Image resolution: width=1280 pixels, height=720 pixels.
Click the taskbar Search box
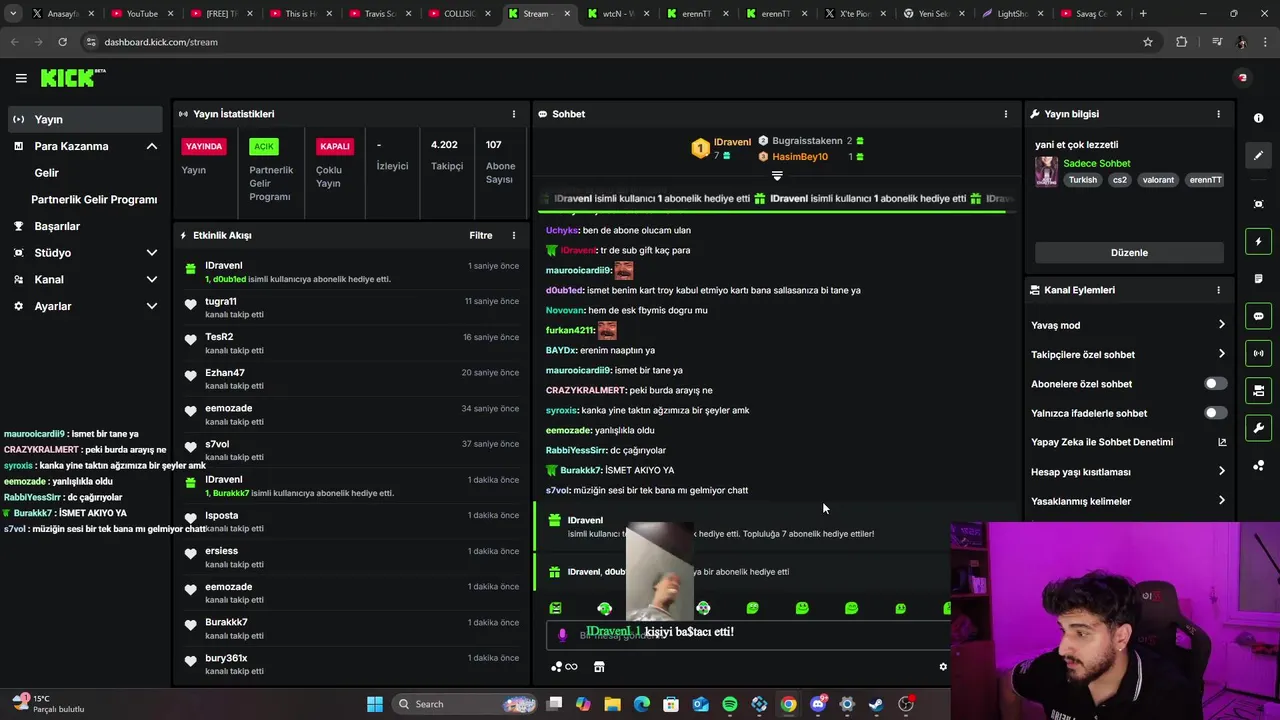tap(465, 704)
